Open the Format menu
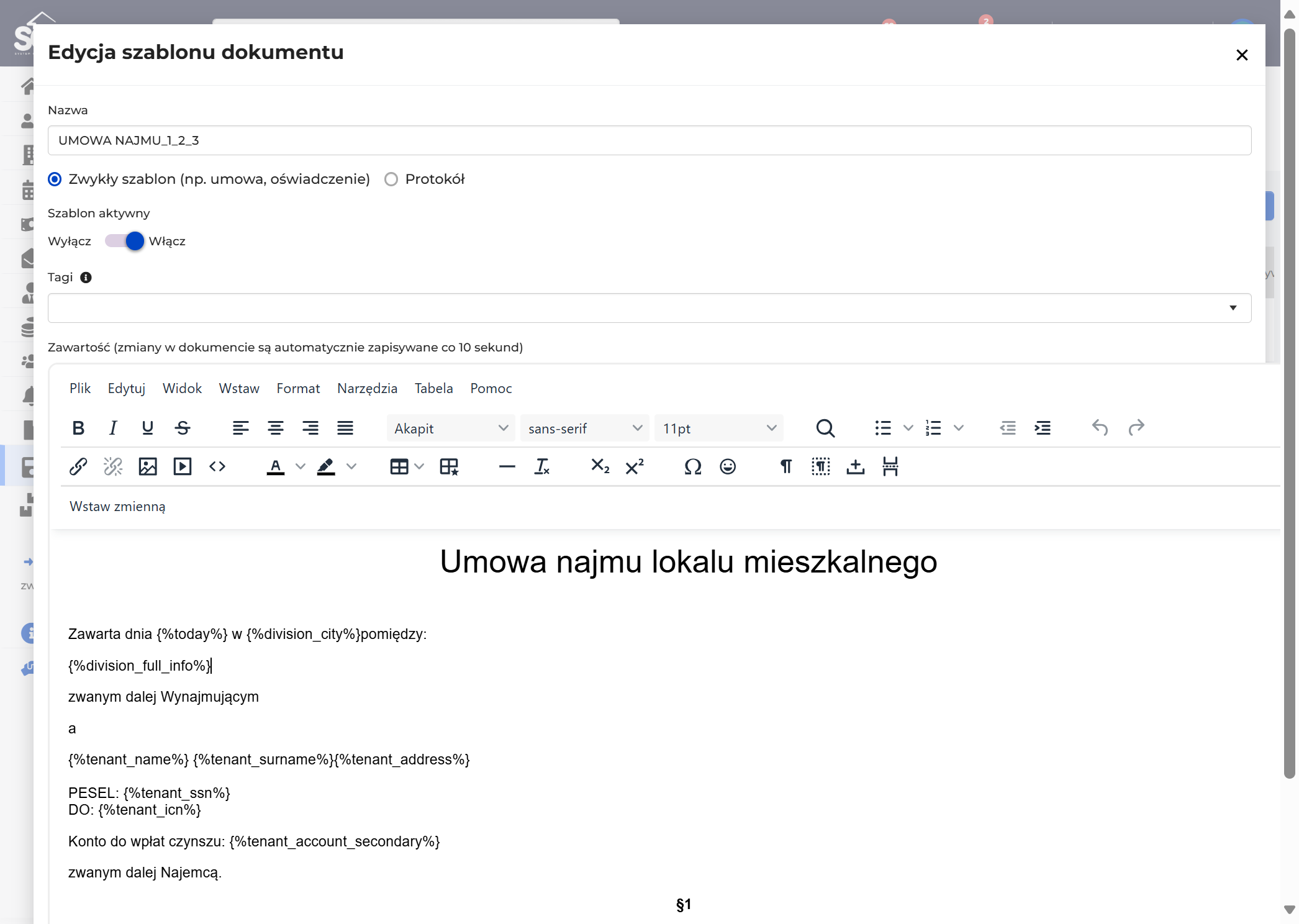The width and height of the screenshot is (1299, 924). click(298, 388)
